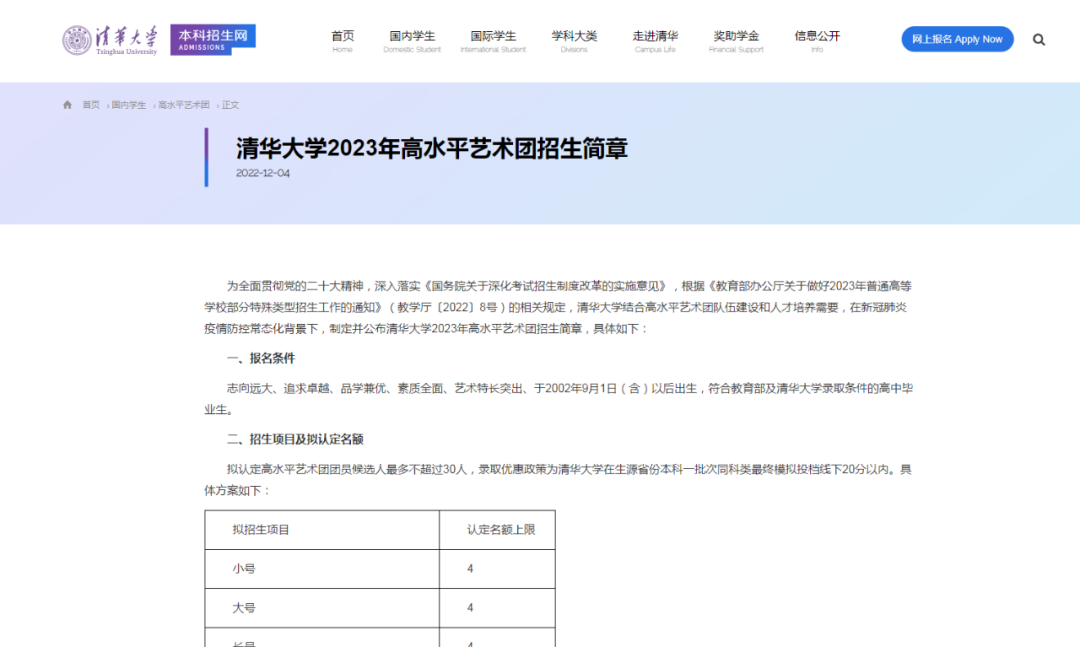Go to the 信息公开 Info menu
The width and height of the screenshot is (1080, 647).
click(817, 41)
